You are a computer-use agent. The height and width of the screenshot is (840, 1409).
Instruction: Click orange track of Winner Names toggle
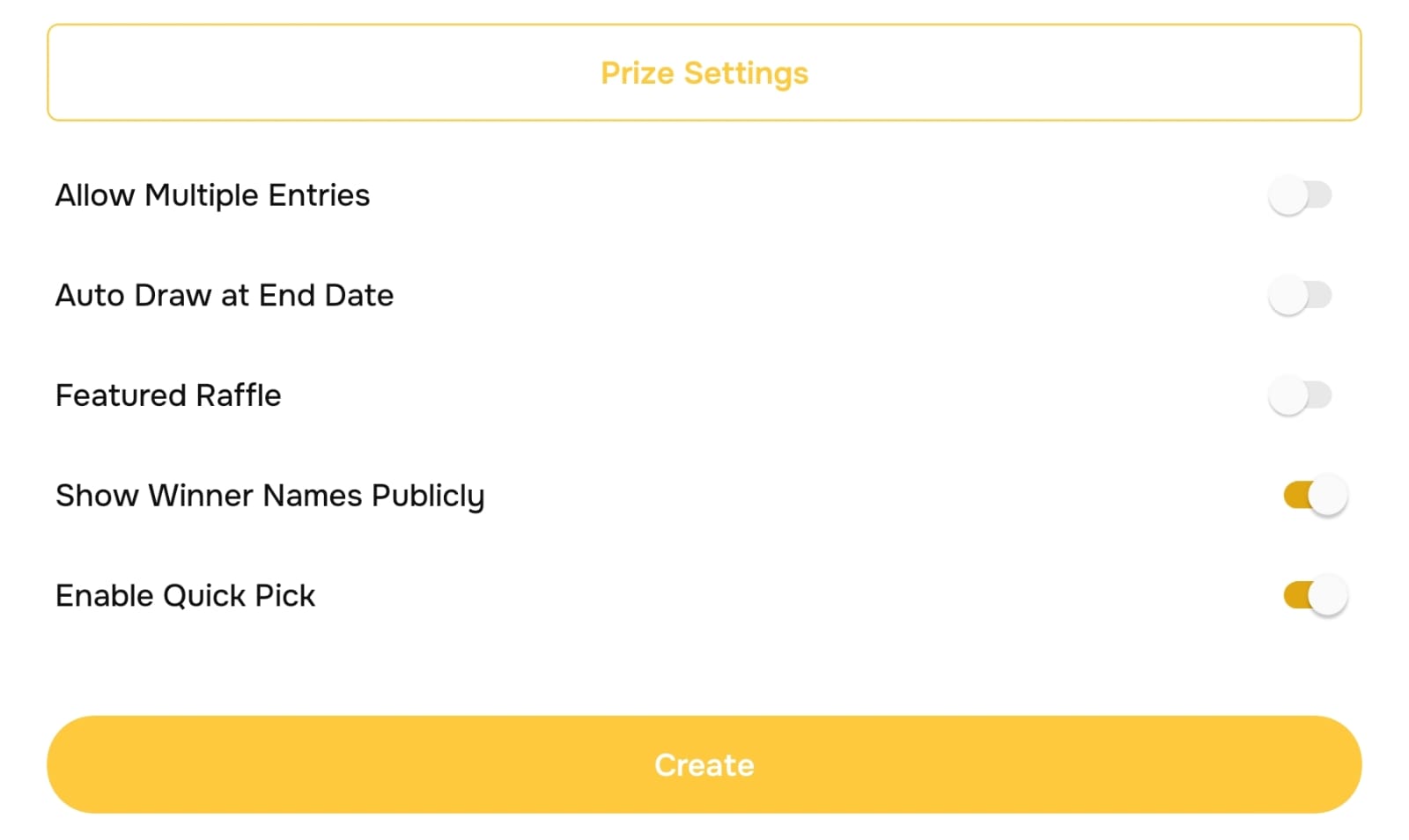[x=1296, y=496]
